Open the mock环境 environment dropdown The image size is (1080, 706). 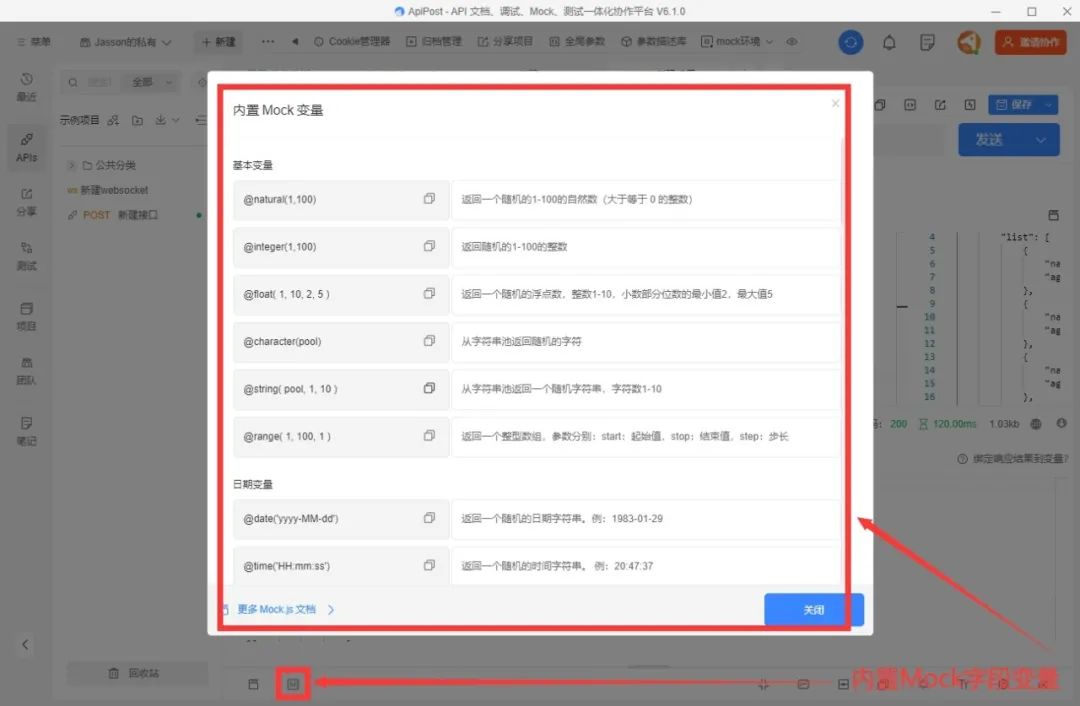click(737, 41)
